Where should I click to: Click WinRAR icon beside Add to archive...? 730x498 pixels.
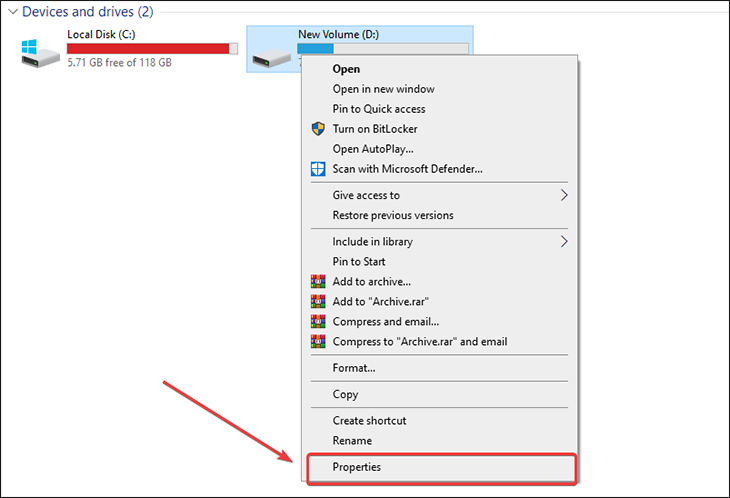(x=318, y=282)
